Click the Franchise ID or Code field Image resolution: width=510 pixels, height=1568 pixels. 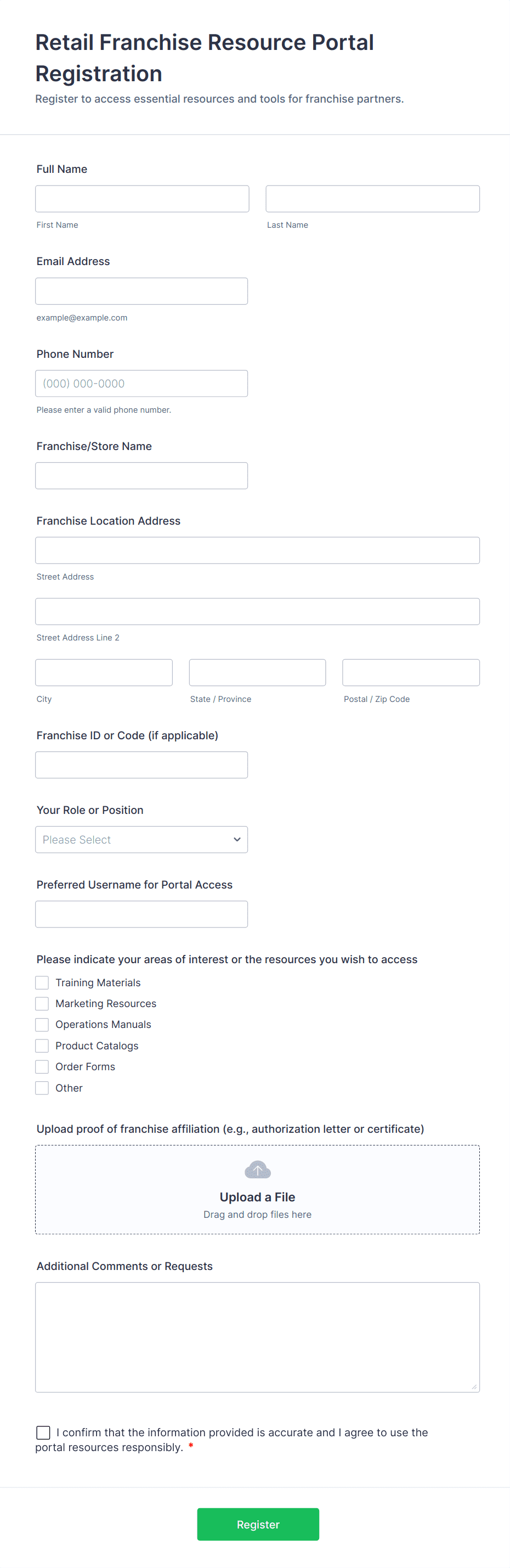(141, 765)
